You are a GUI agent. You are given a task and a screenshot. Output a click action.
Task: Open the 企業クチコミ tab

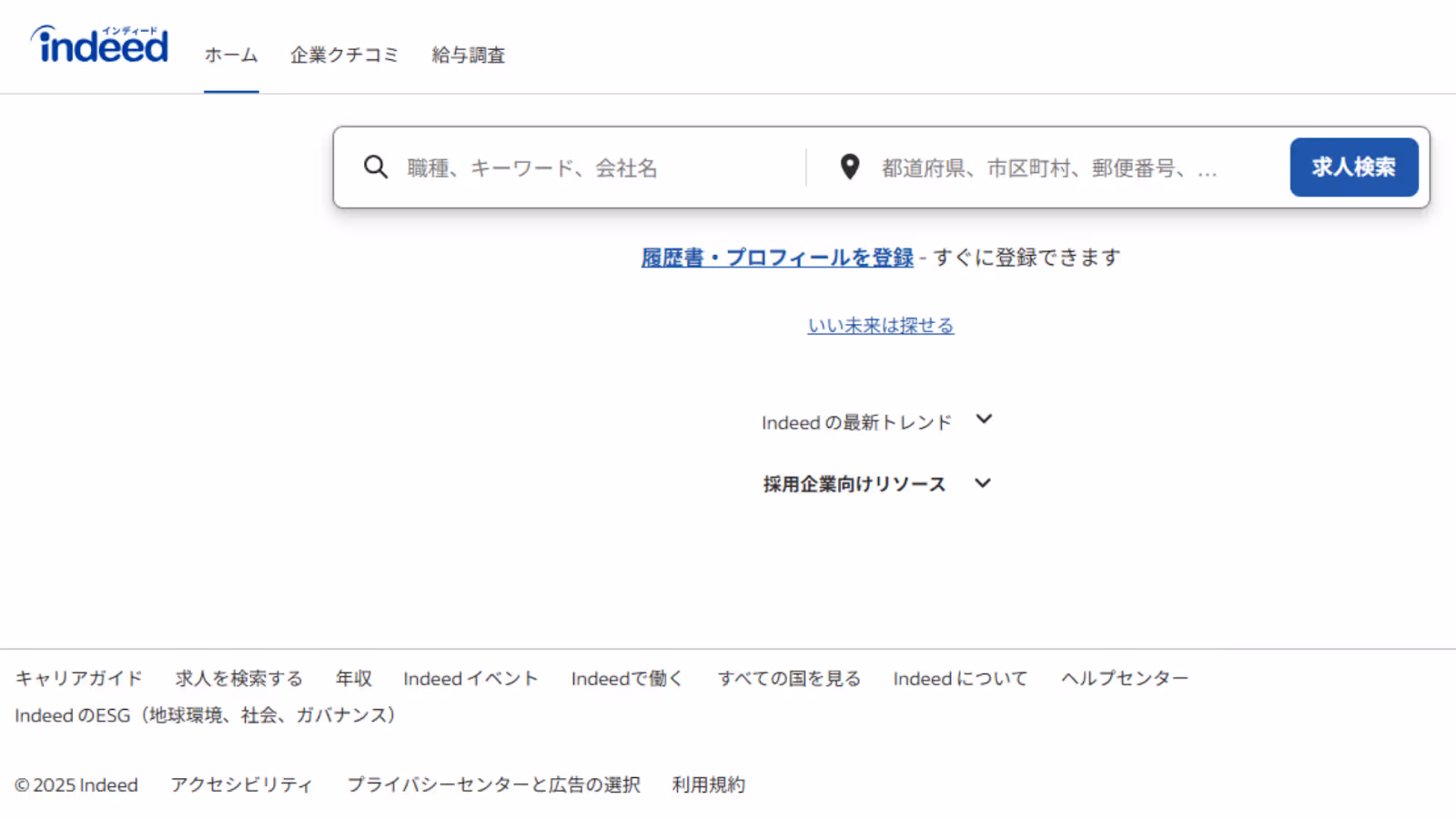(345, 56)
